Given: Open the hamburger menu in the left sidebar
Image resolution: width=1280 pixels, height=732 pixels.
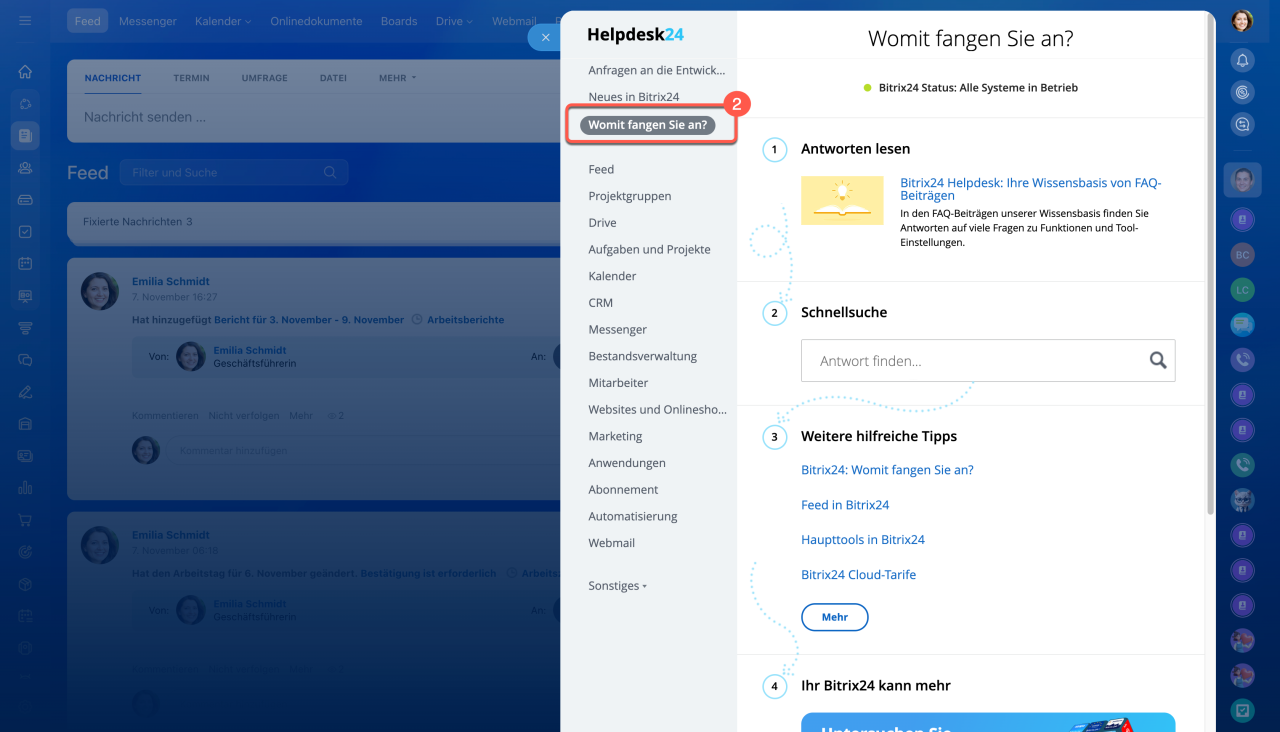Looking at the screenshot, I should (25, 21).
